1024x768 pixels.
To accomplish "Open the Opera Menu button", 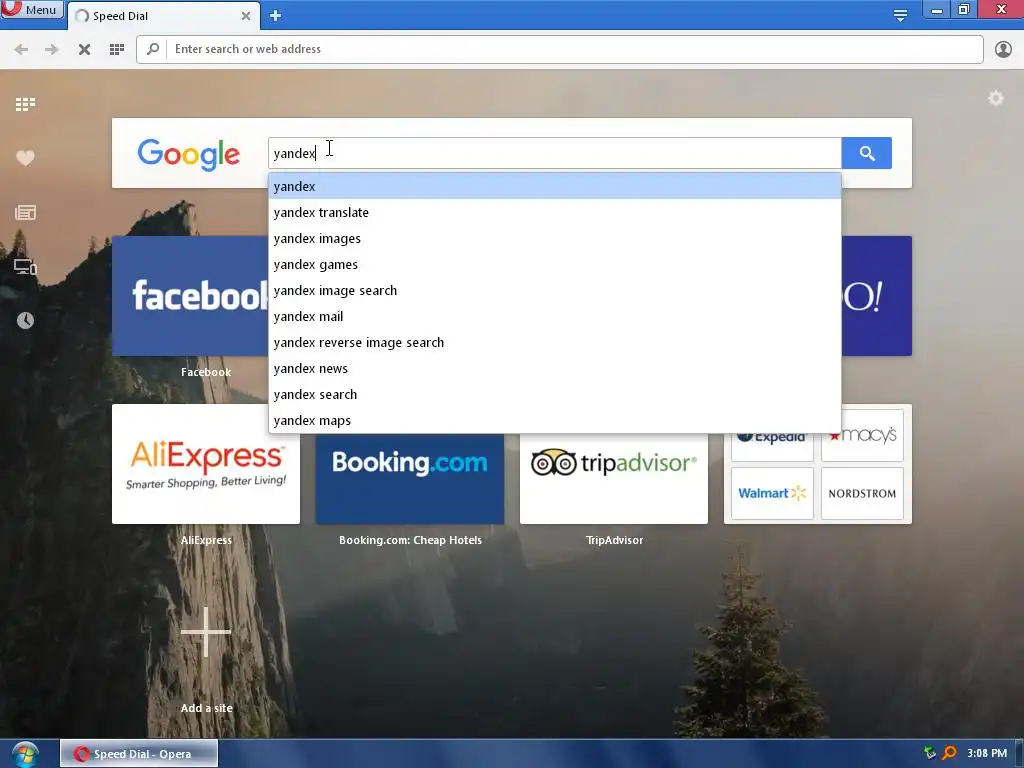I will click(31, 9).
